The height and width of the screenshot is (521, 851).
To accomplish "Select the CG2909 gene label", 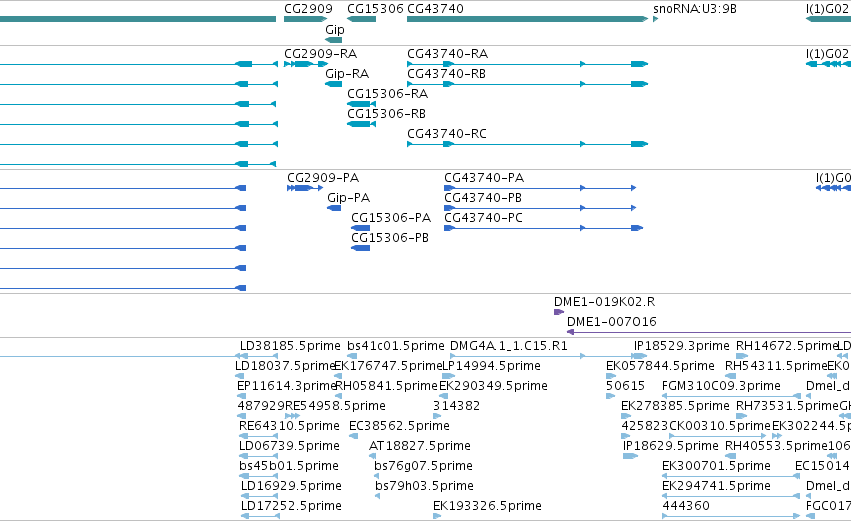I will click(308, 9).
